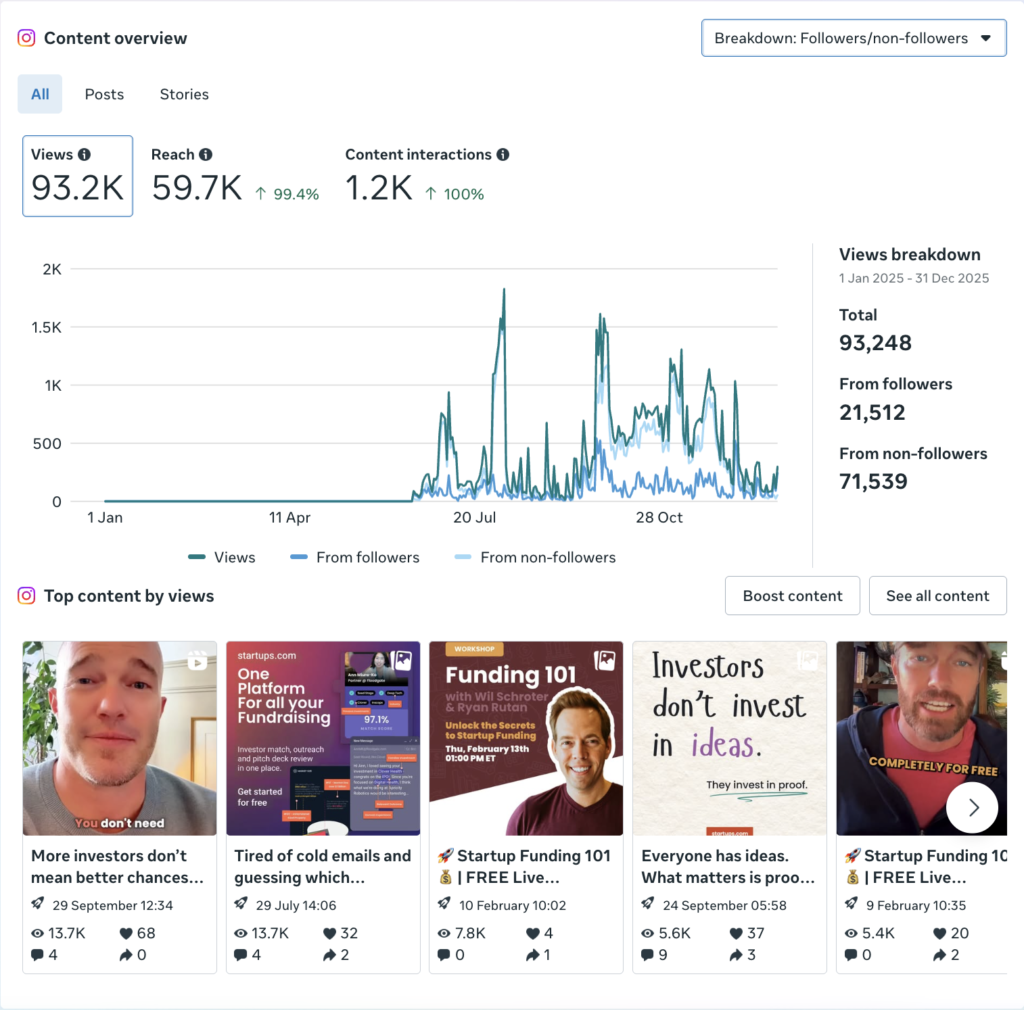Switch to the Posts tab

click(104, 94)
